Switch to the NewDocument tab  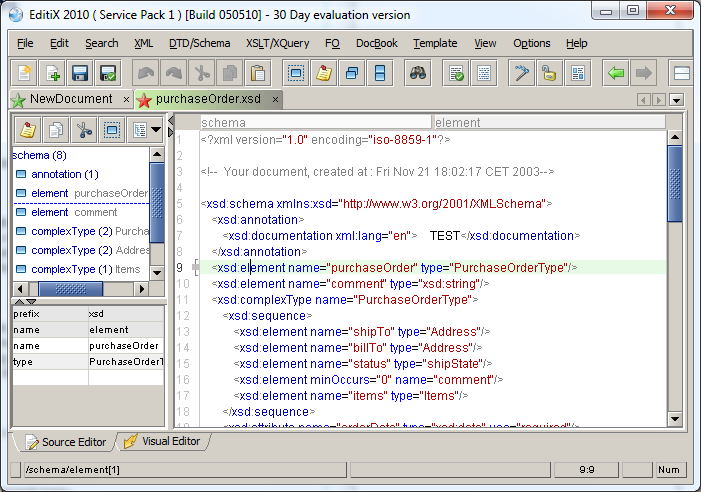coord(71,99)
